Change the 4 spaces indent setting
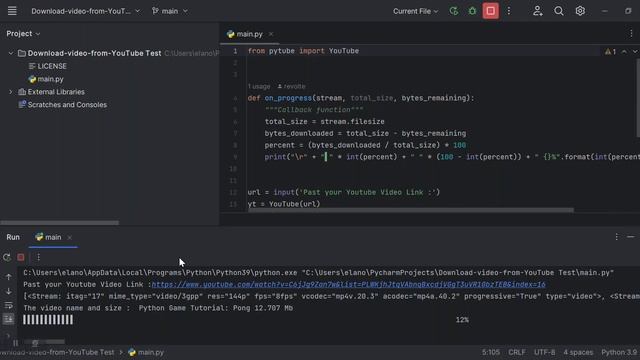 coord(578,352)
